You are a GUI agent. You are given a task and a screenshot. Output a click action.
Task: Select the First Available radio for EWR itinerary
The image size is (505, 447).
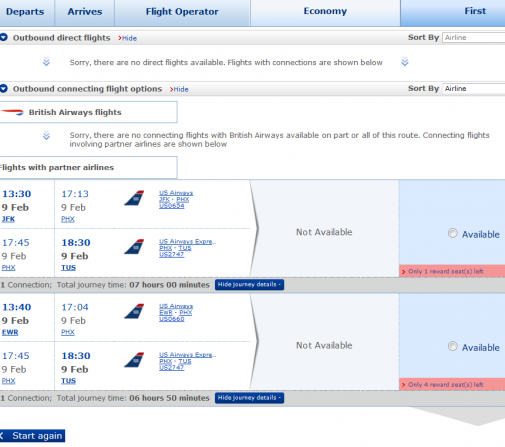453,346
